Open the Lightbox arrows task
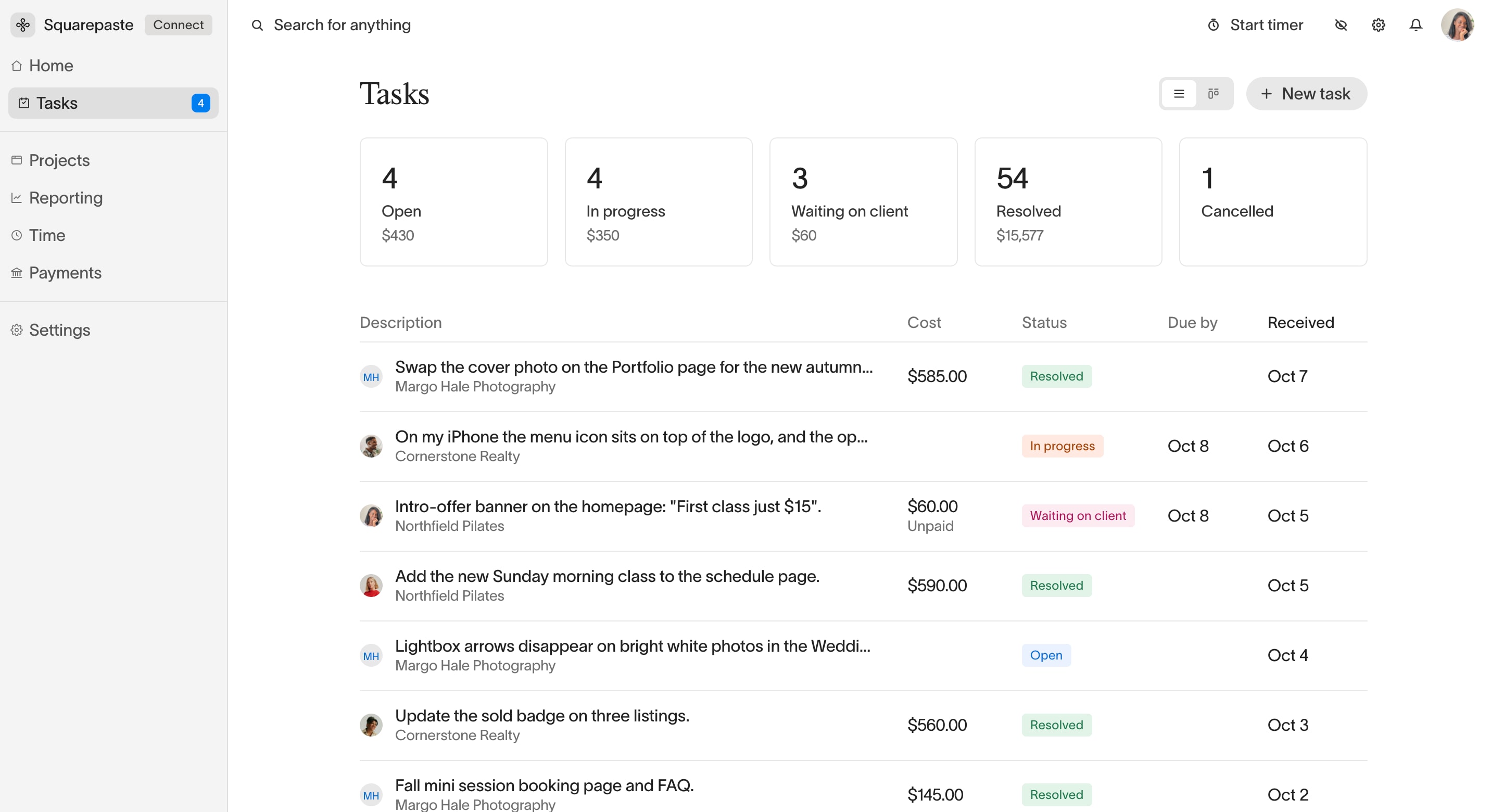This screenshot has width=1491, height=812. click(864, 656)
